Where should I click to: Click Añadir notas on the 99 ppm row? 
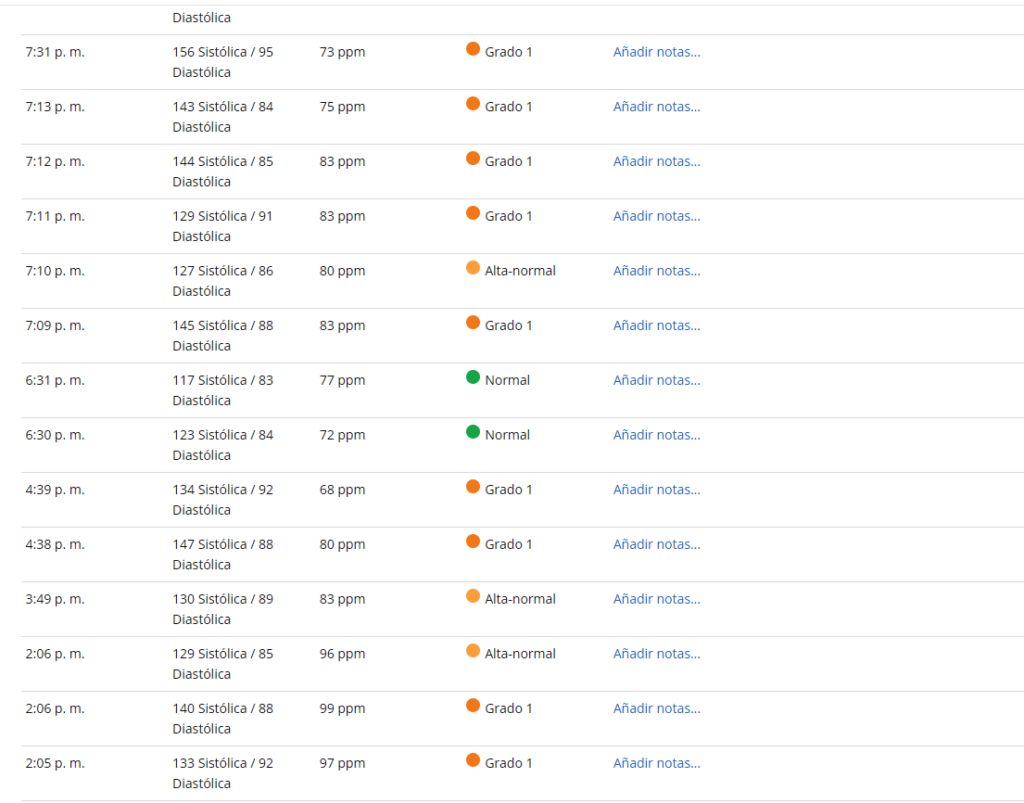click(x=656, y=709)
